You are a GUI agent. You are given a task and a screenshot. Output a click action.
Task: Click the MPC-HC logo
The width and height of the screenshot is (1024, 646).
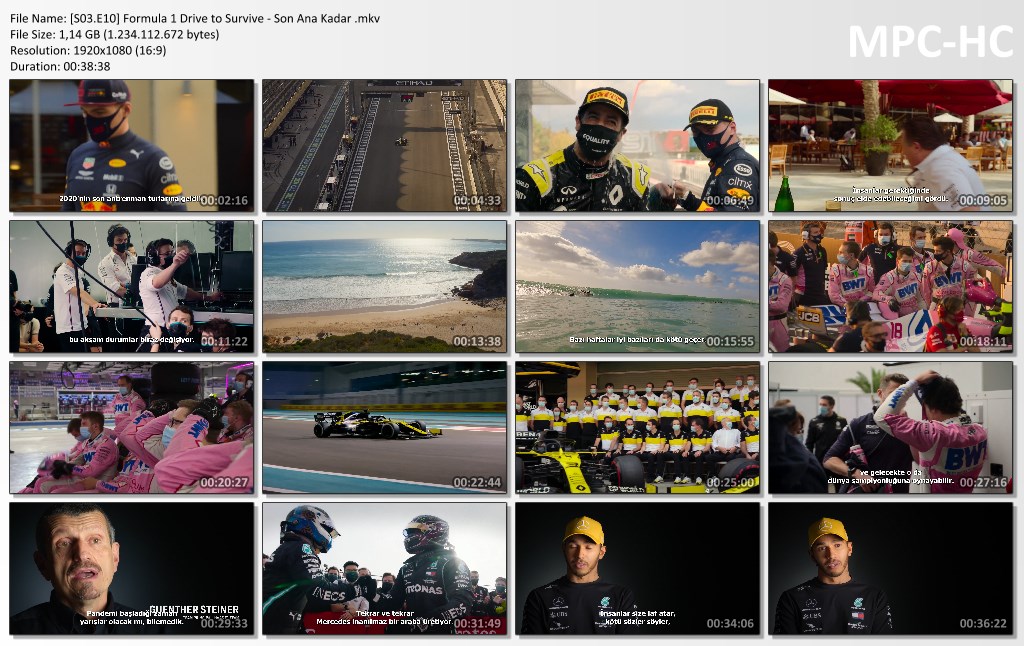click(930, 42)
